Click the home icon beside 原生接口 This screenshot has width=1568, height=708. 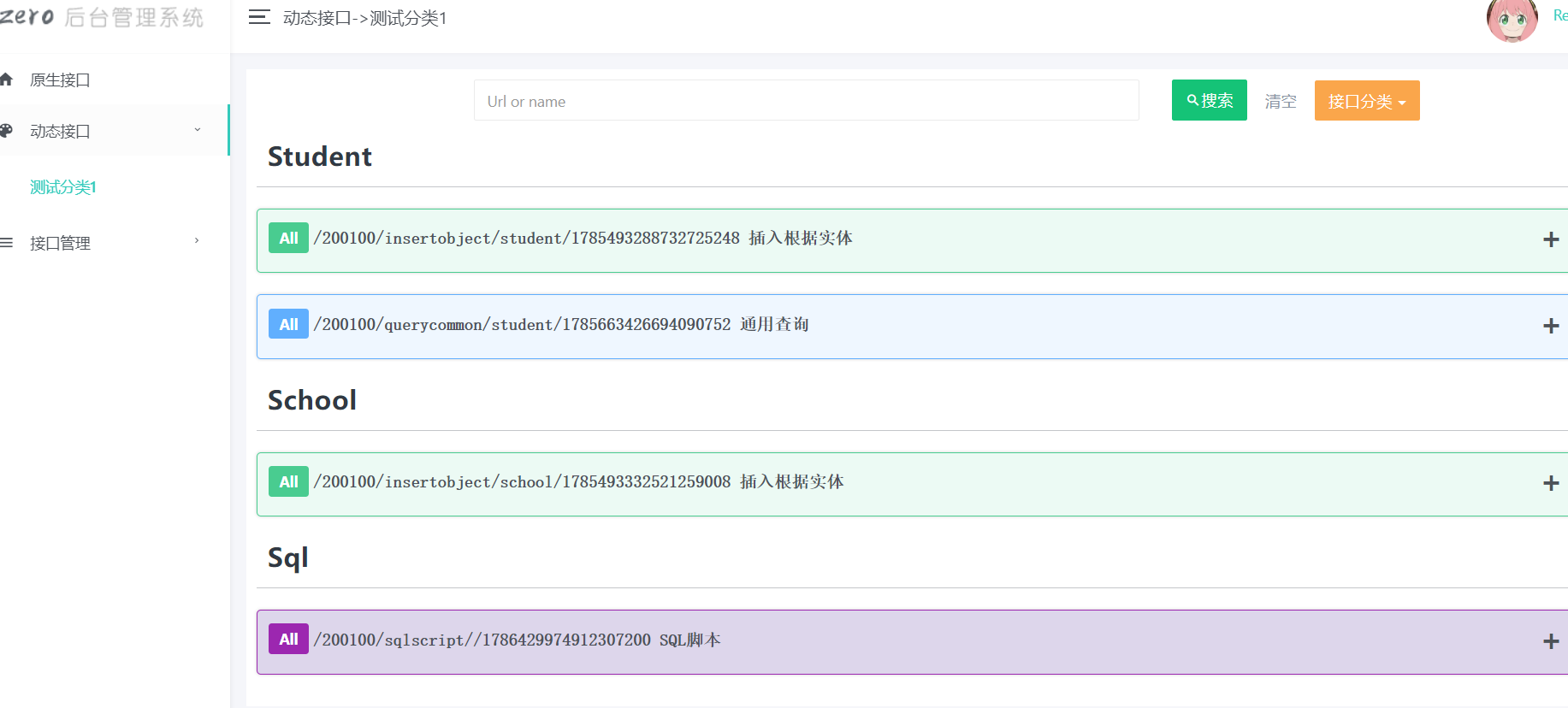[7, 80]
